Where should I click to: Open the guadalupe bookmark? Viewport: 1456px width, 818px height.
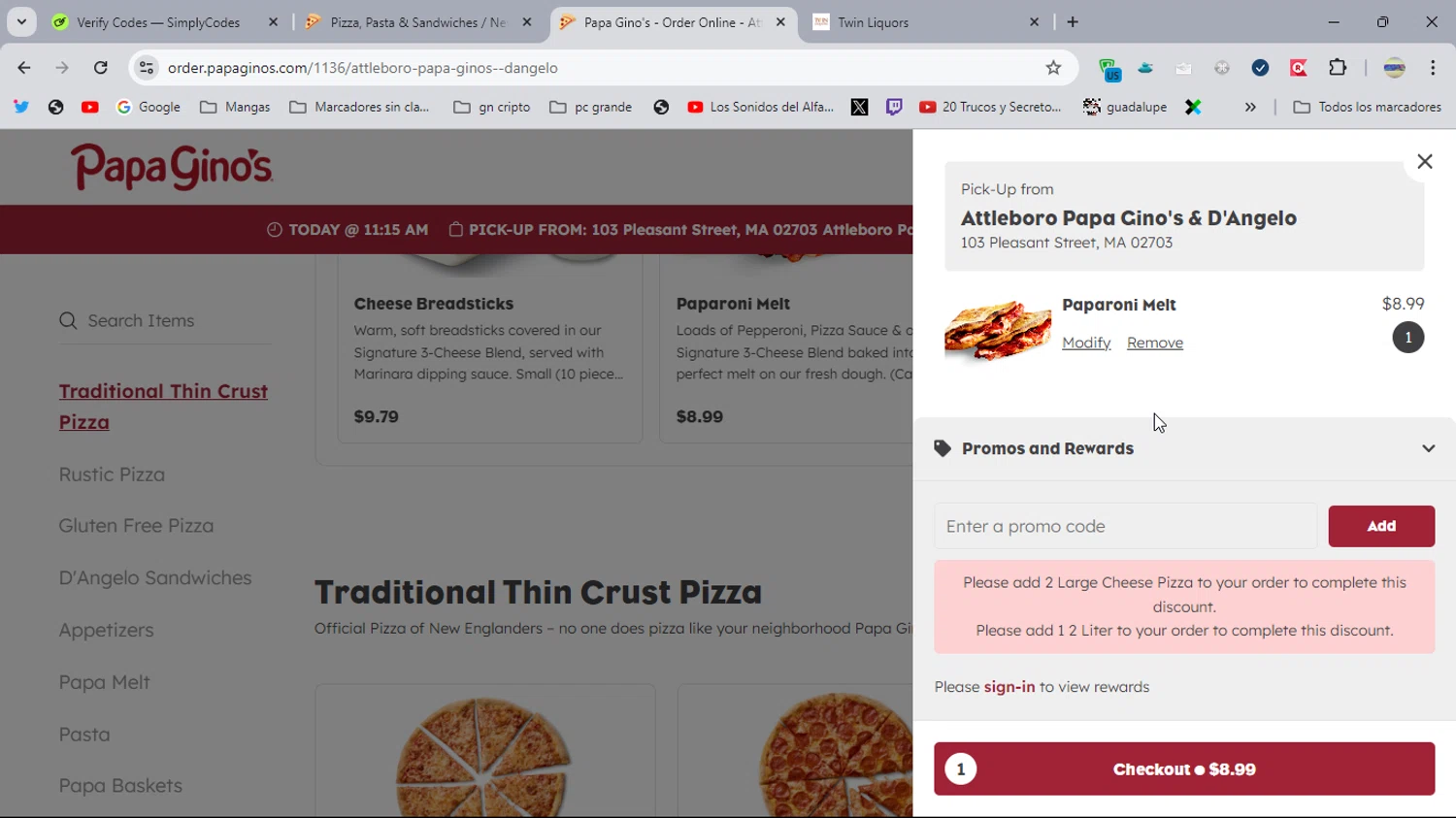[x=1125, y=107]
